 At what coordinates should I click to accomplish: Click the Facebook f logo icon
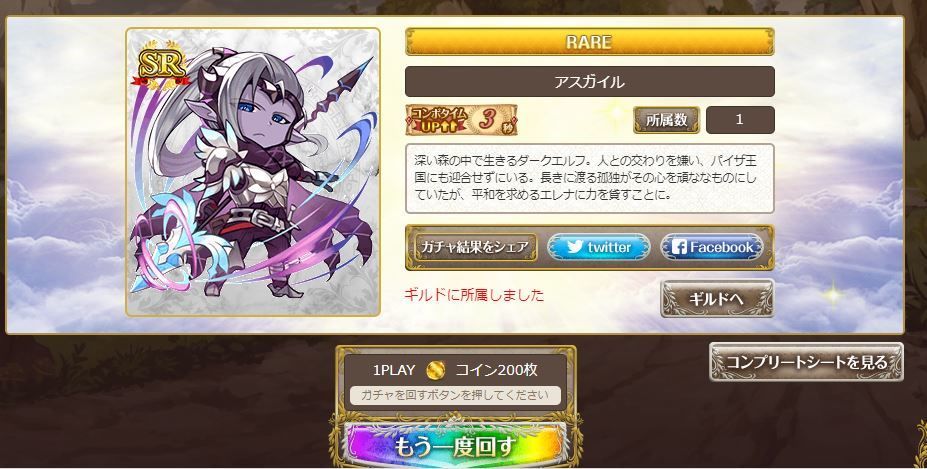click(679, 247)
